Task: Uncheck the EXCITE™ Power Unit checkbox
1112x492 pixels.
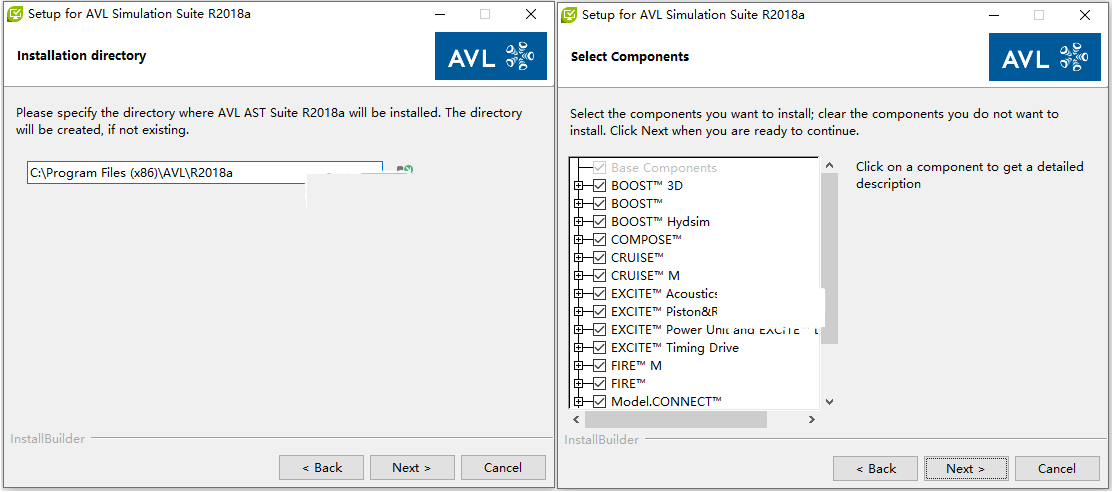Action: [599, 330]
